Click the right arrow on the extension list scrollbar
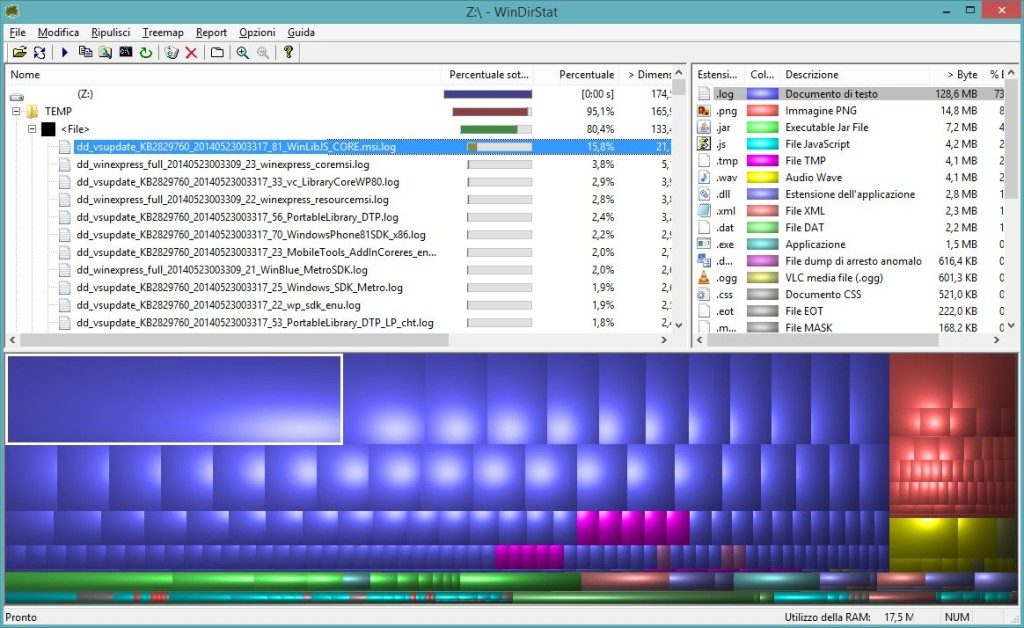Screen dimensions: 1024x628 [997, 340]
